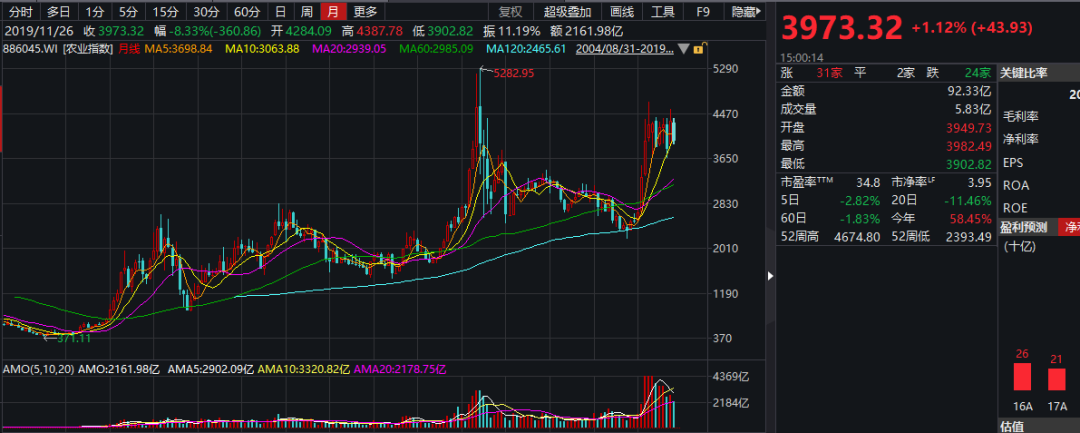Select the 多日 tab
Image resolution: width=1080 pixels, height=433 pixels.
tap(58, 12)
